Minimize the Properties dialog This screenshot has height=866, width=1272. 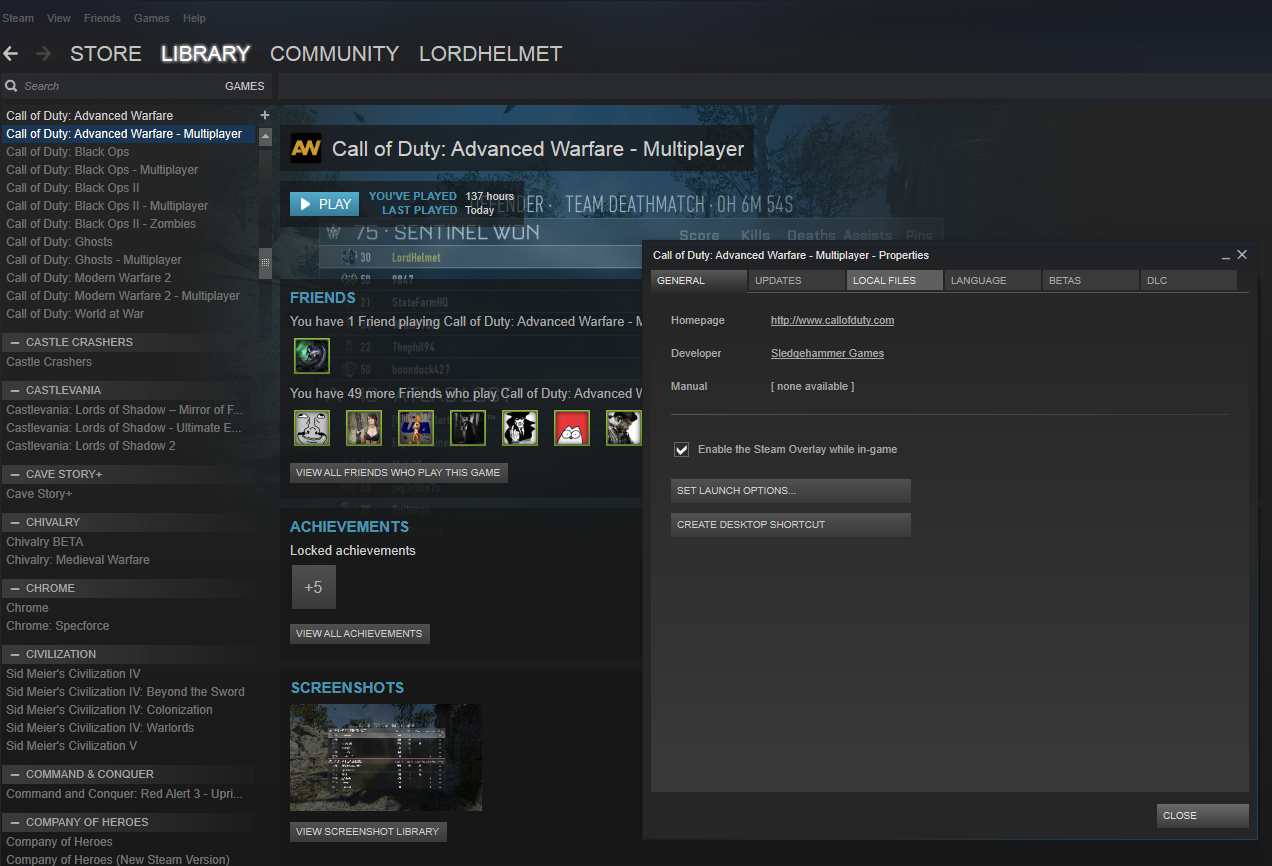pyautogui.click(x=1226, y=256)
